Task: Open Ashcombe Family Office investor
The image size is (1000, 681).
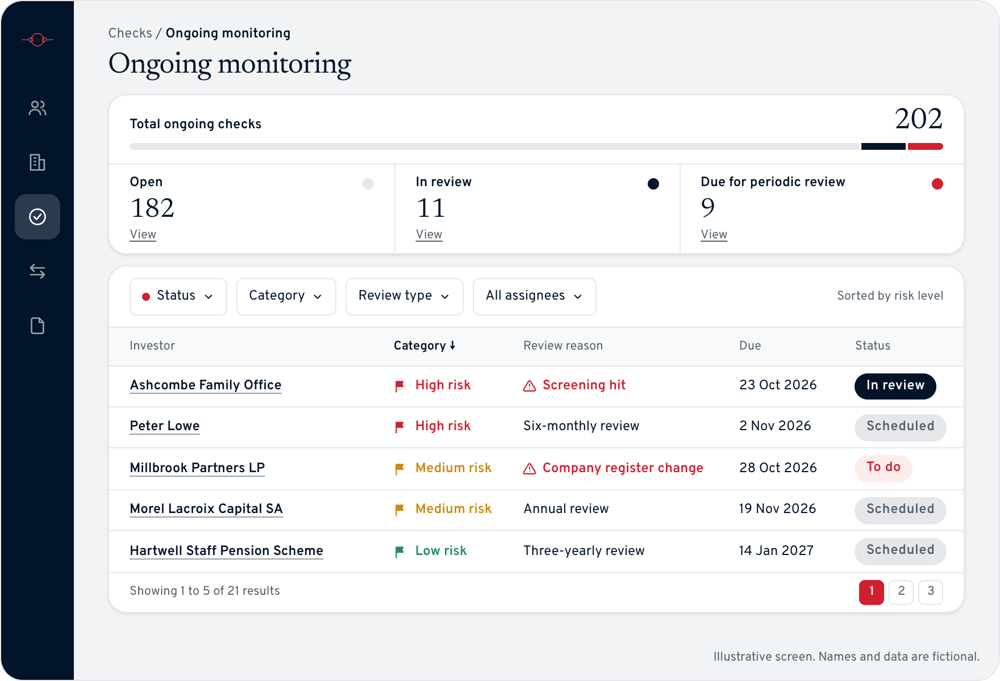Action: [x=205, y=385]
